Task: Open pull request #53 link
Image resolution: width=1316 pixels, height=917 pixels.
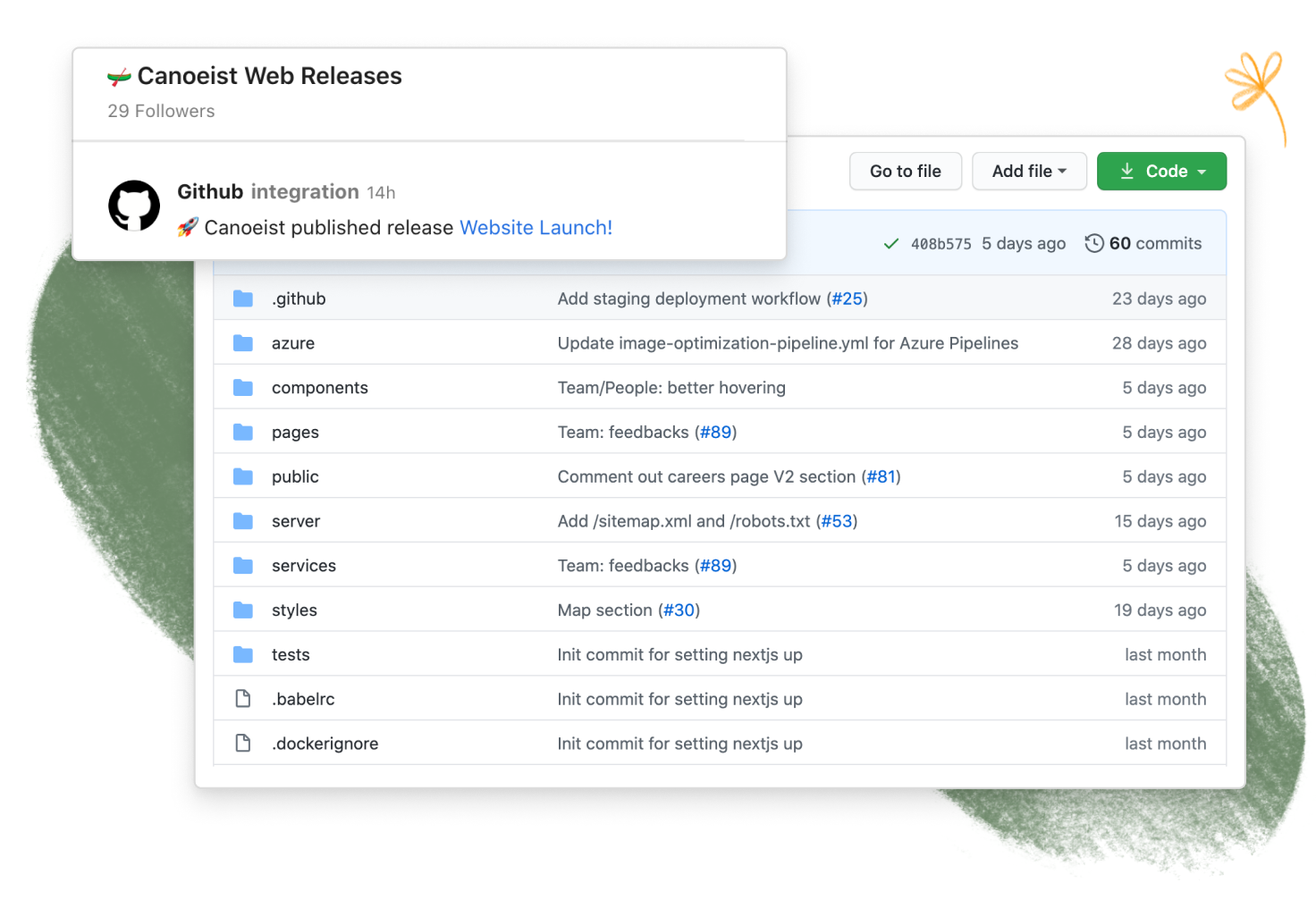Action: point(837,521)
